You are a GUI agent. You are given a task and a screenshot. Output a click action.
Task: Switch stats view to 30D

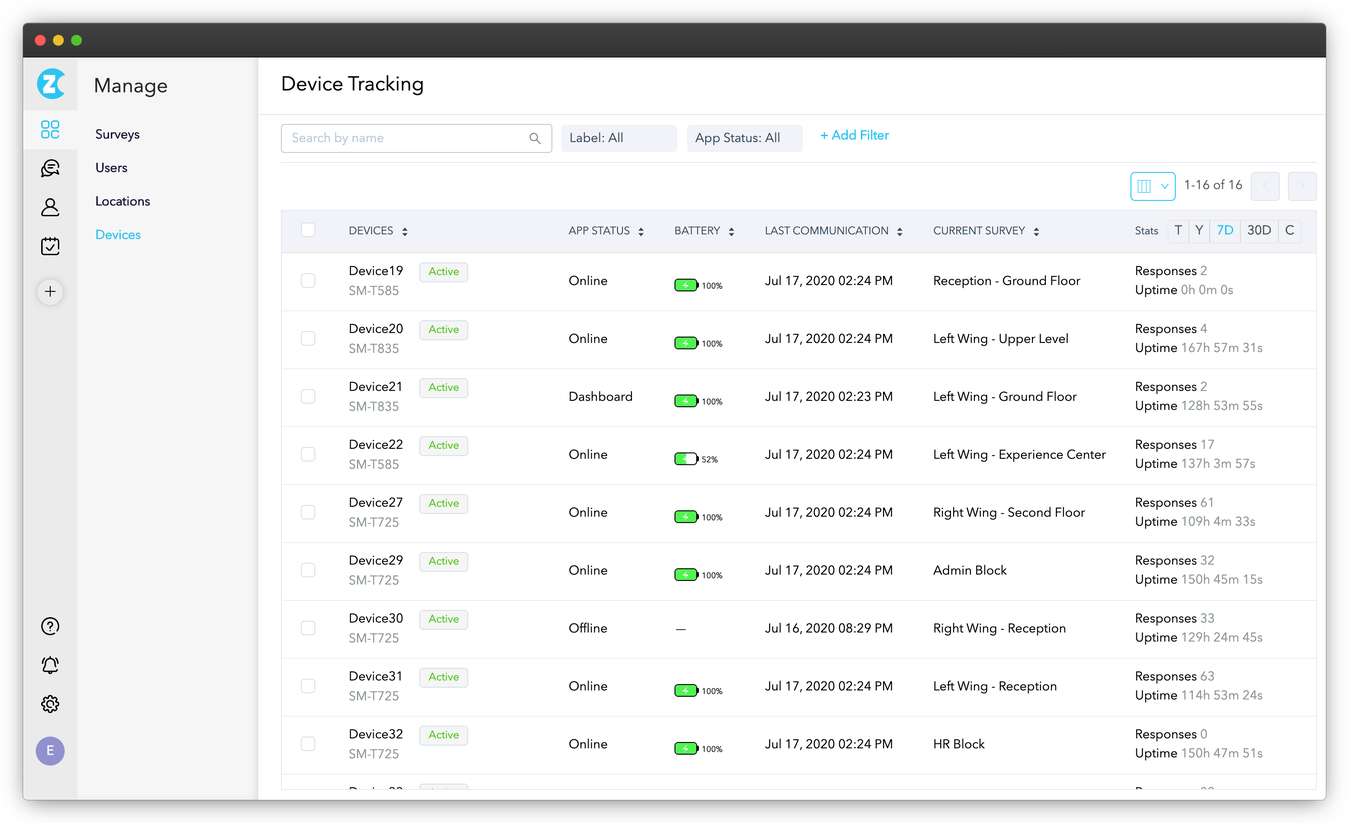[1258, 230]
